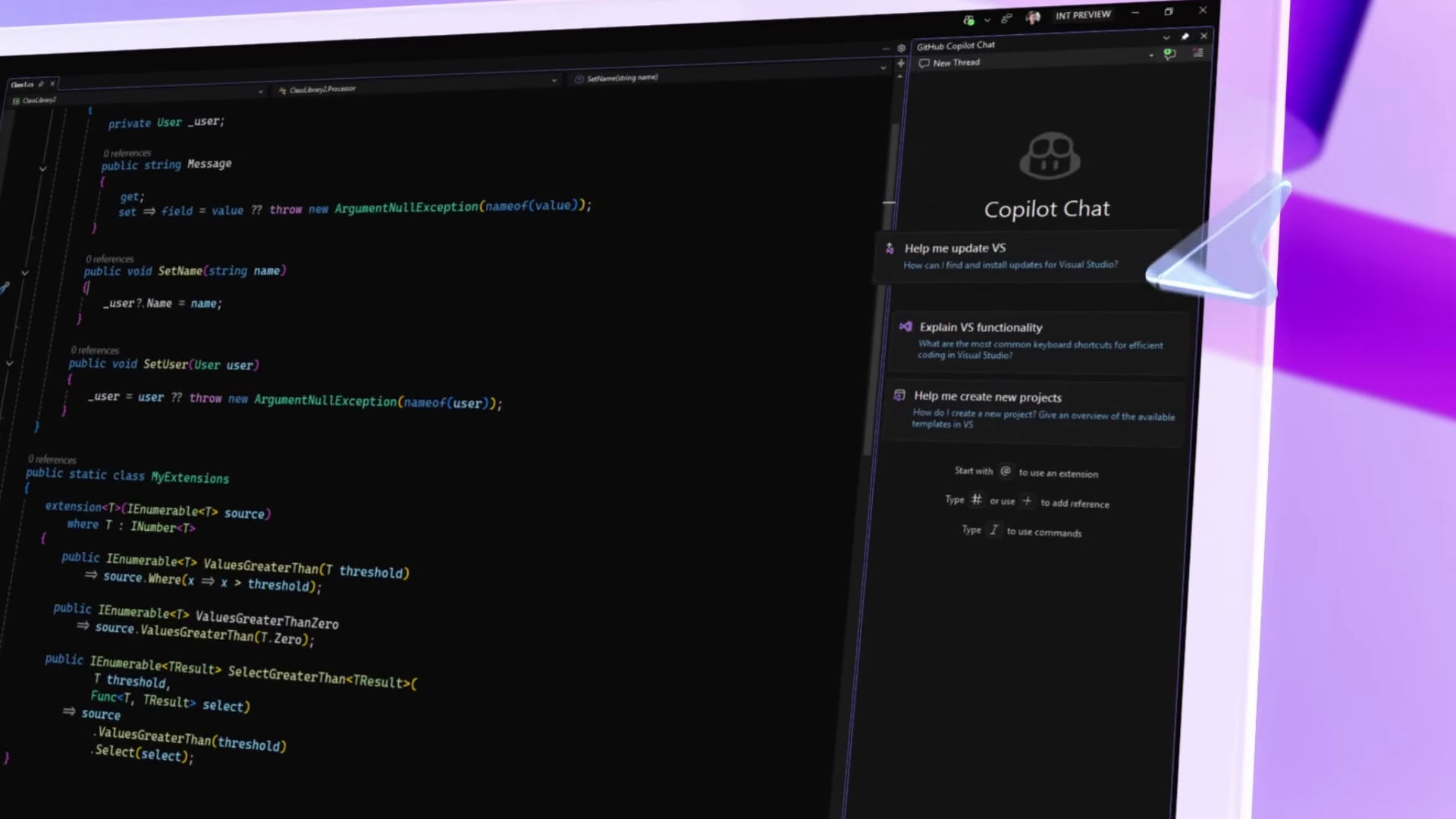Open the editor overflow ellipsis menu

click(886, 49)
